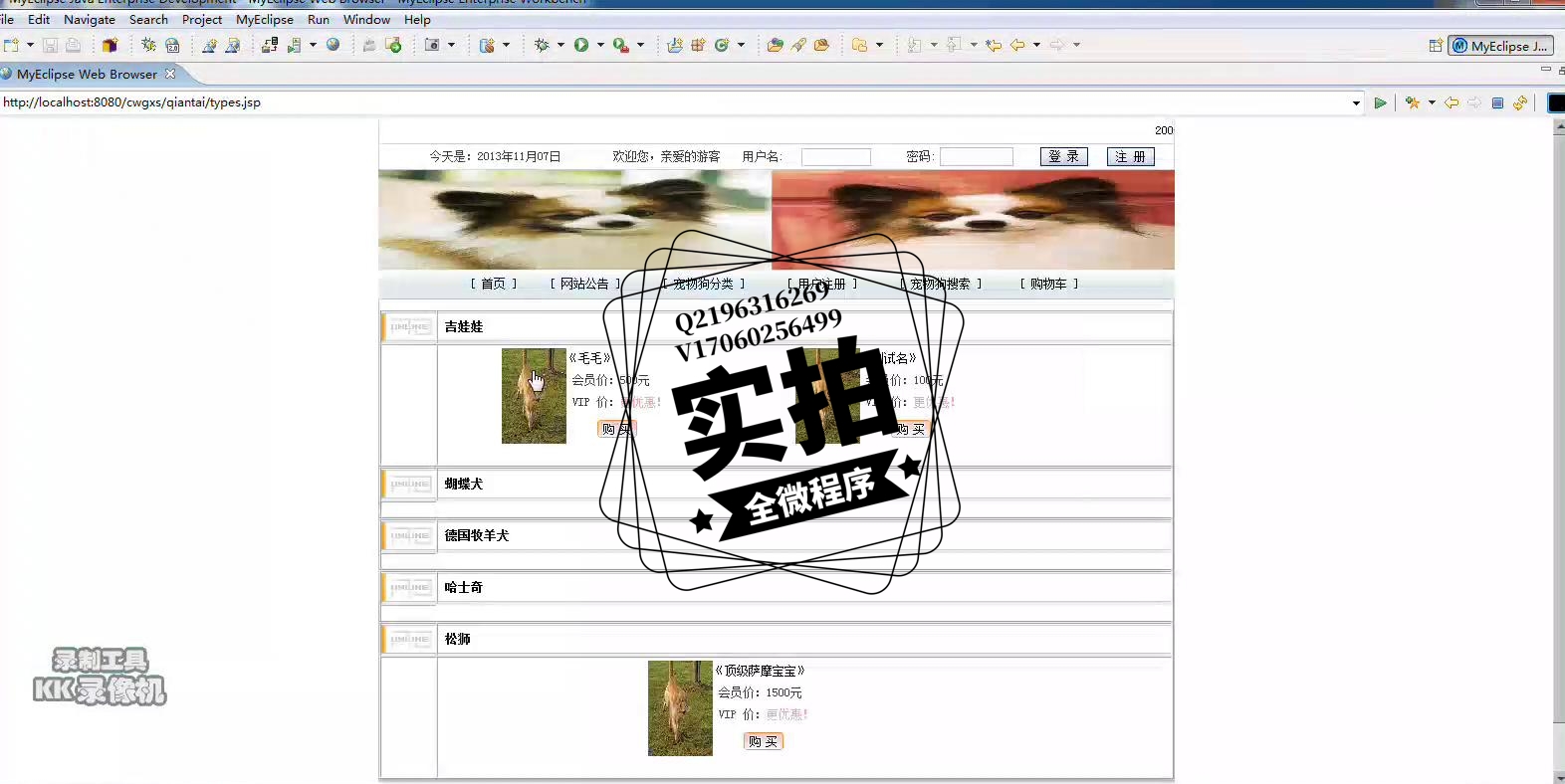Click the page vertical scrollbar

pyautogui.click(x=1559, y=452)
